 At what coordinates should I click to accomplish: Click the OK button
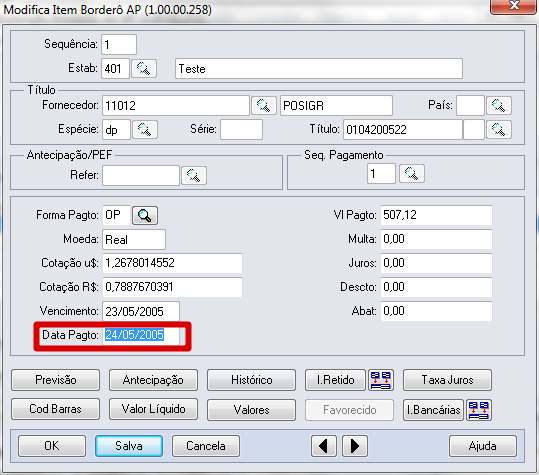[x=52, y=446]
